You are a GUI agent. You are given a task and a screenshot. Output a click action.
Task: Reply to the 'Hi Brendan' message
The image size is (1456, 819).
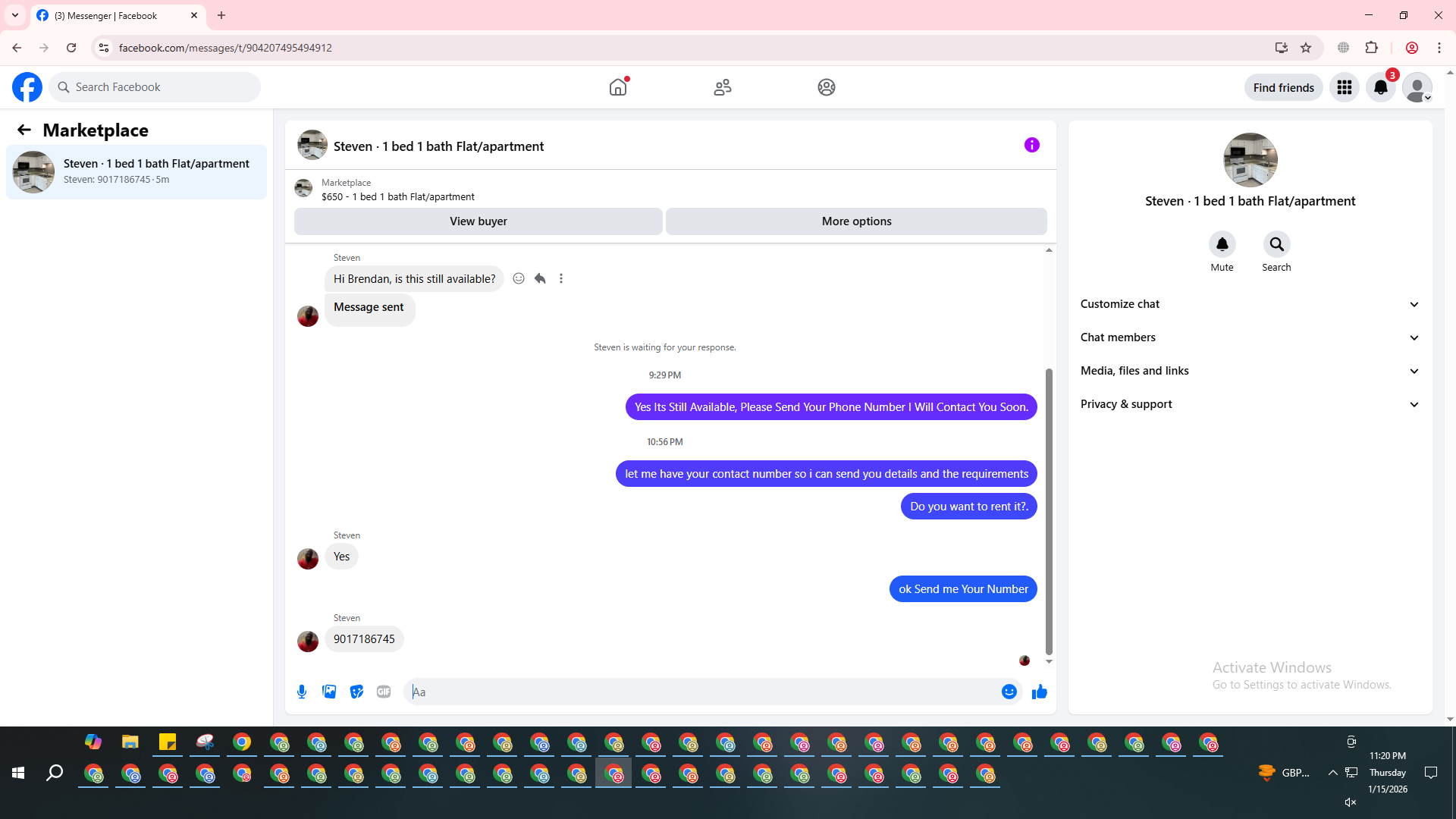540,278
